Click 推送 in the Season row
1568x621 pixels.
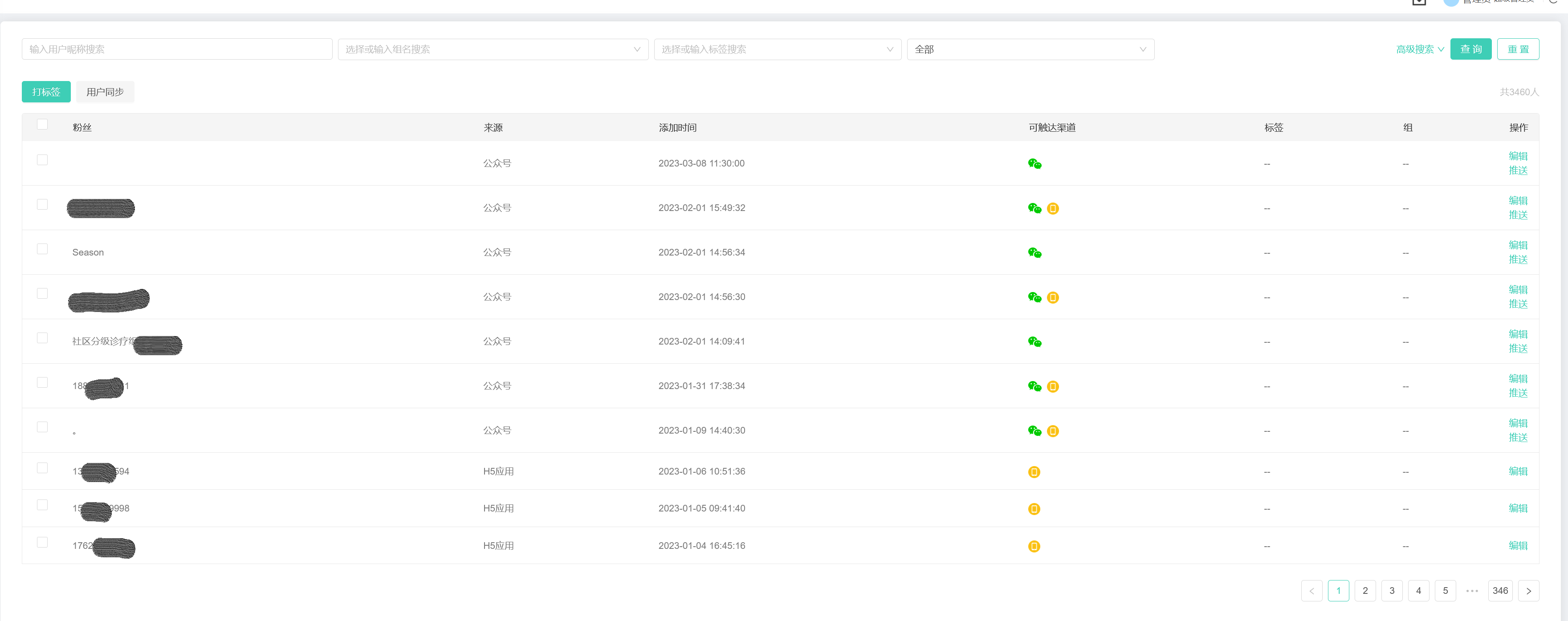point(1518,260)
